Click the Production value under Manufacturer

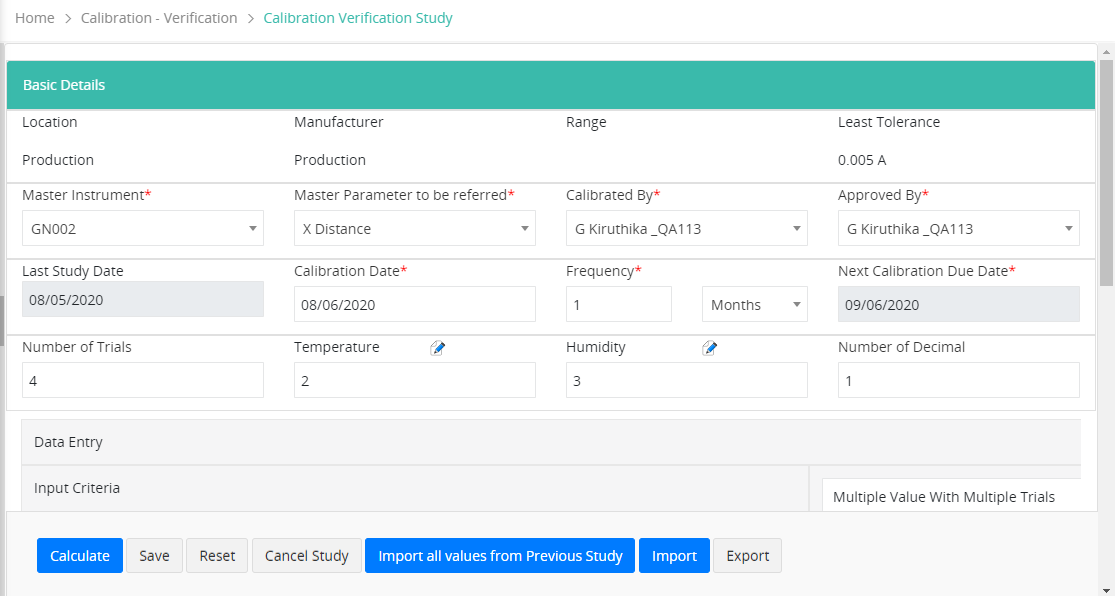[x=330, y=160]
